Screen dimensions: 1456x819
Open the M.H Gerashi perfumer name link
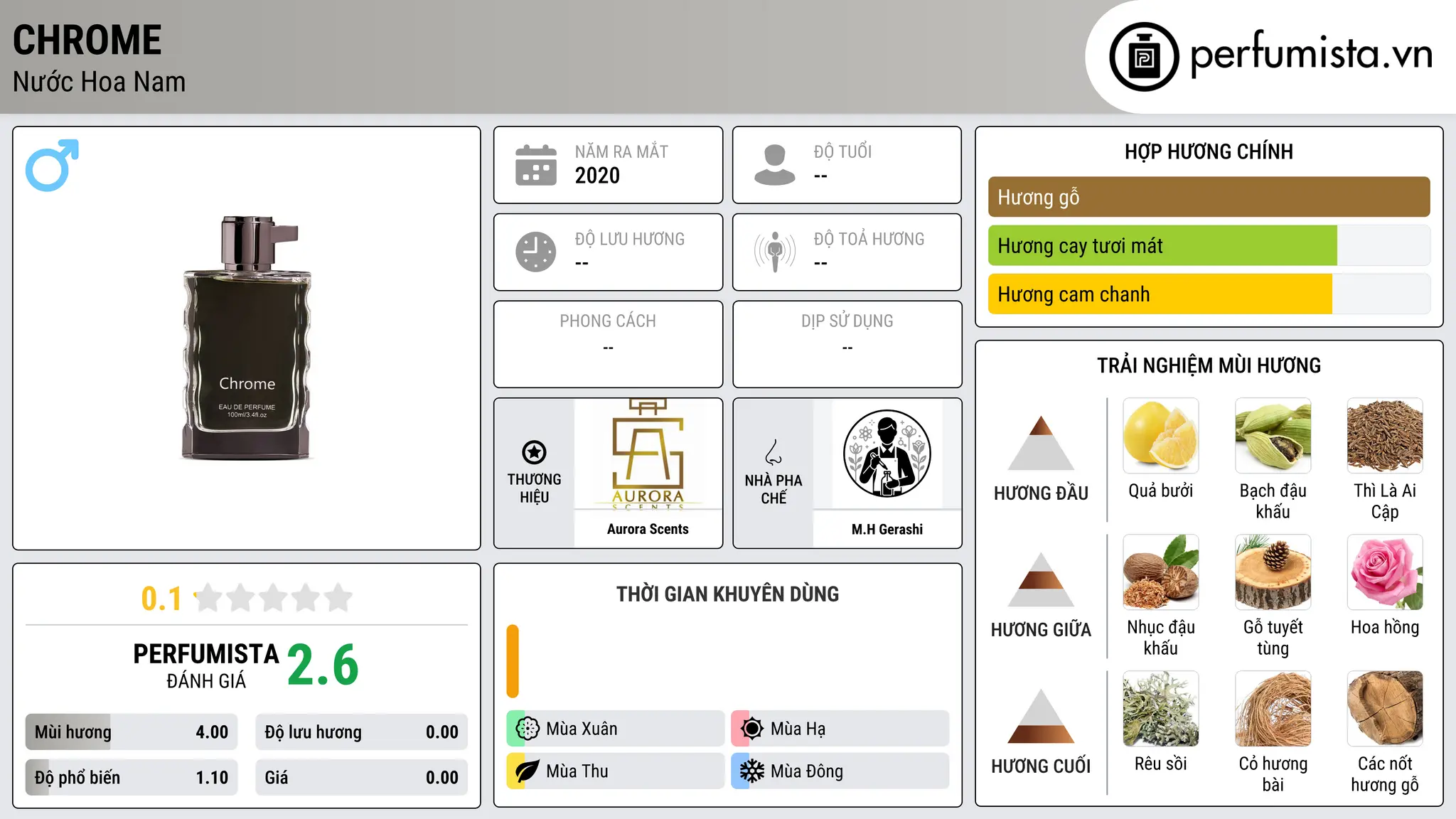click(887, 529)
